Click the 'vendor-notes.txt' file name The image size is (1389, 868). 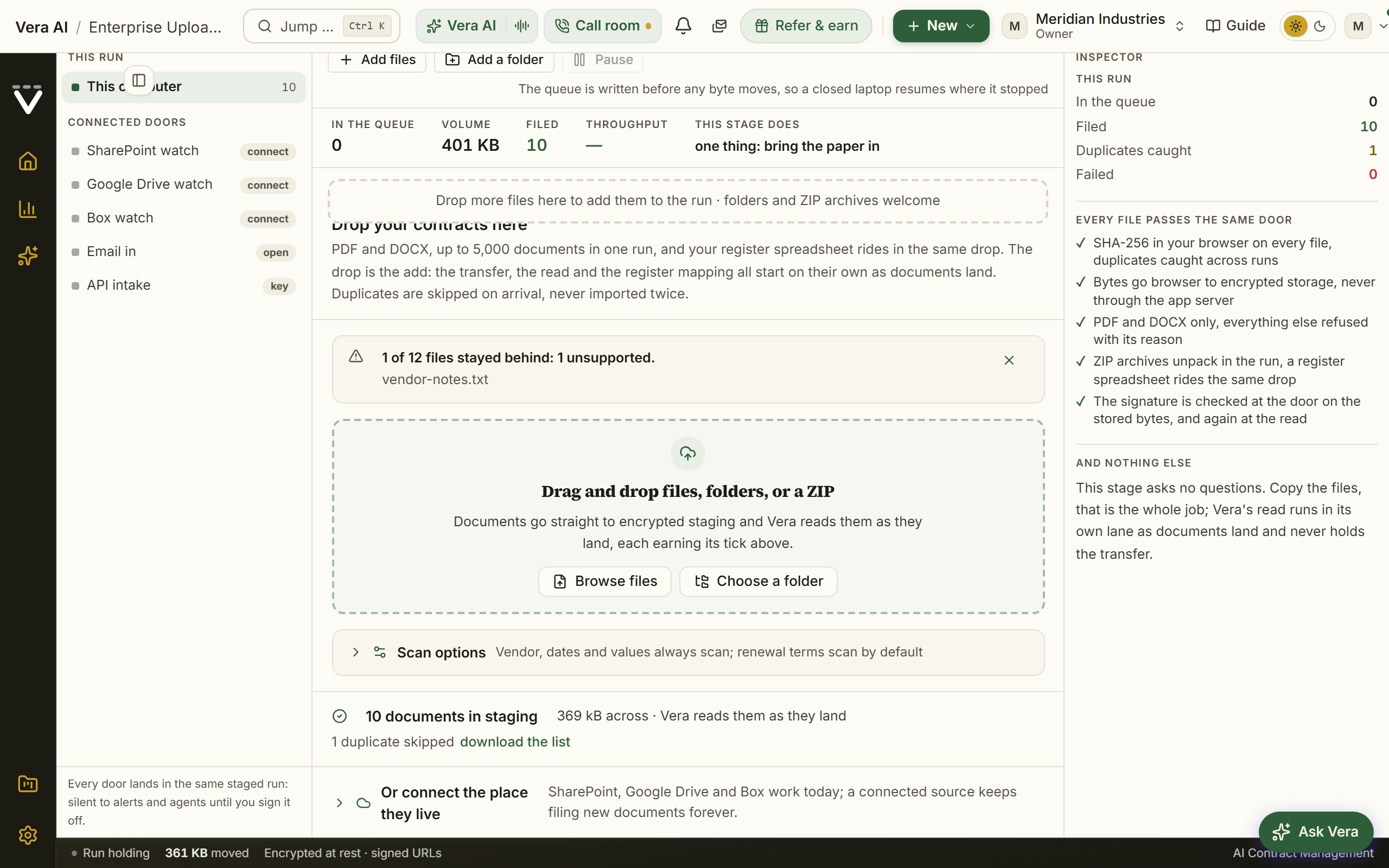(435, 379)
